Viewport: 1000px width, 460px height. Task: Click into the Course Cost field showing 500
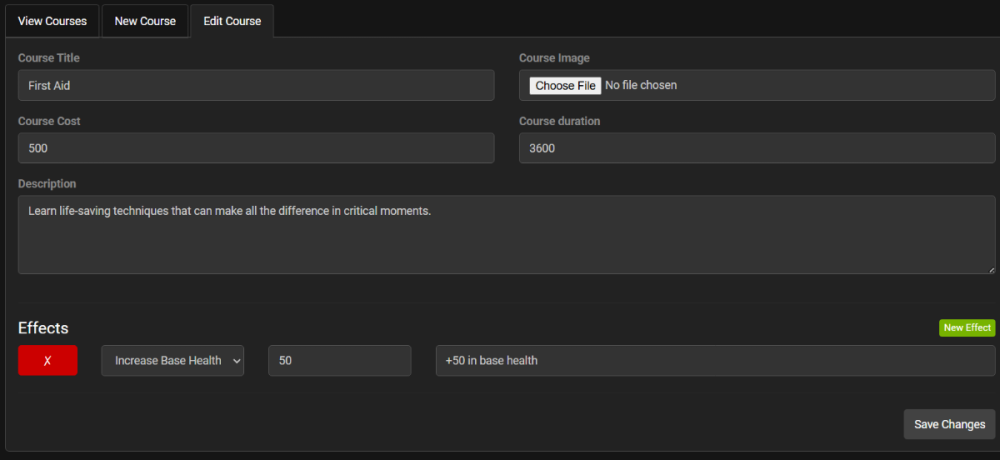tap(256, 148)
